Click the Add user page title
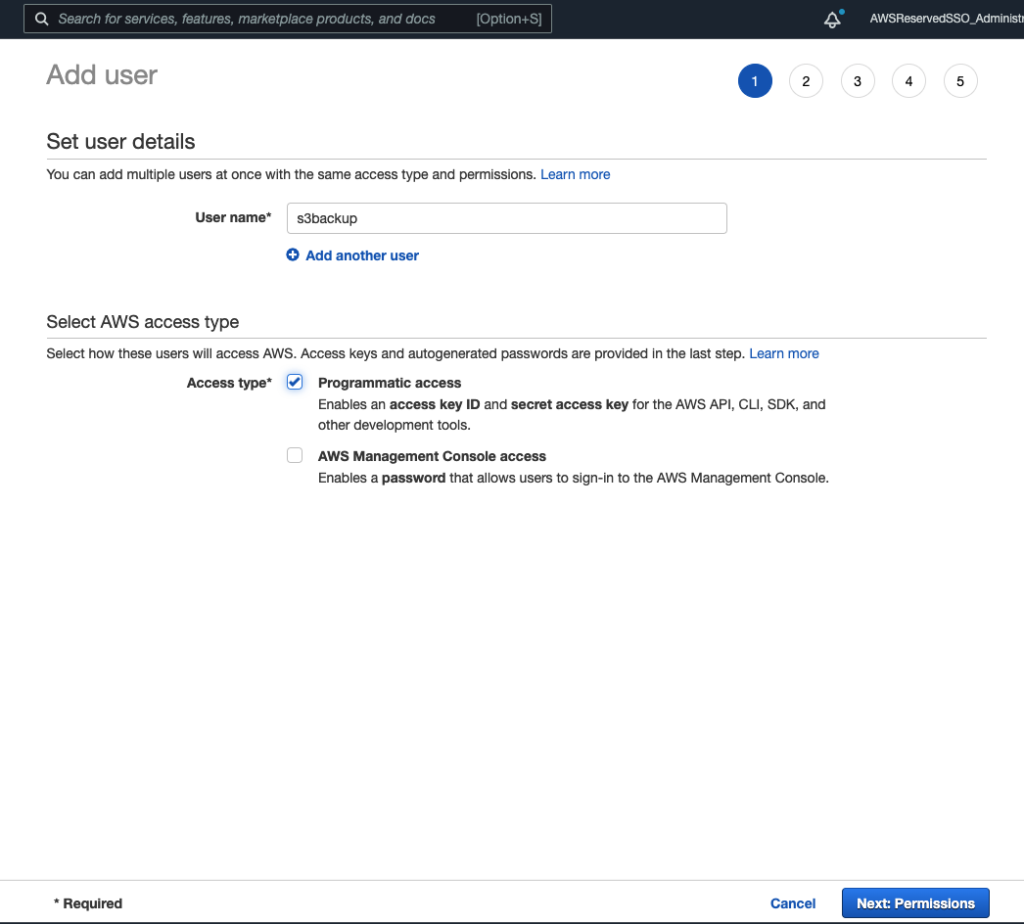The height and width of the screenshot is (924, 1024). (x=102, y=75)
